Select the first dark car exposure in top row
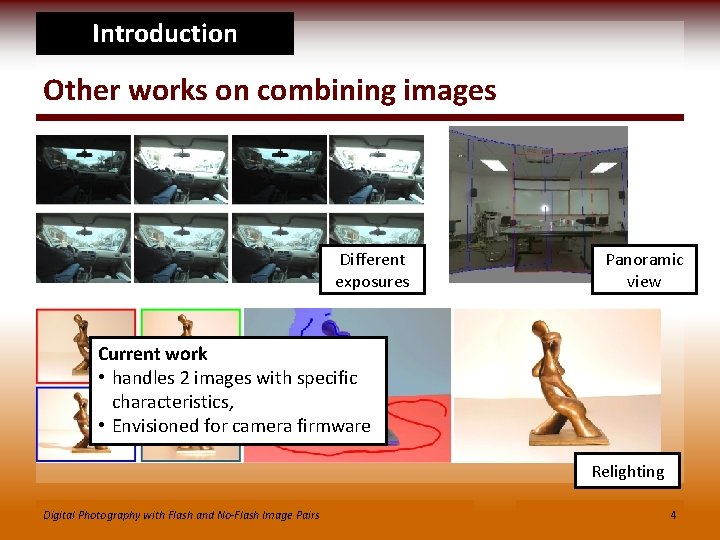720x540 pixels. point(84,169)
